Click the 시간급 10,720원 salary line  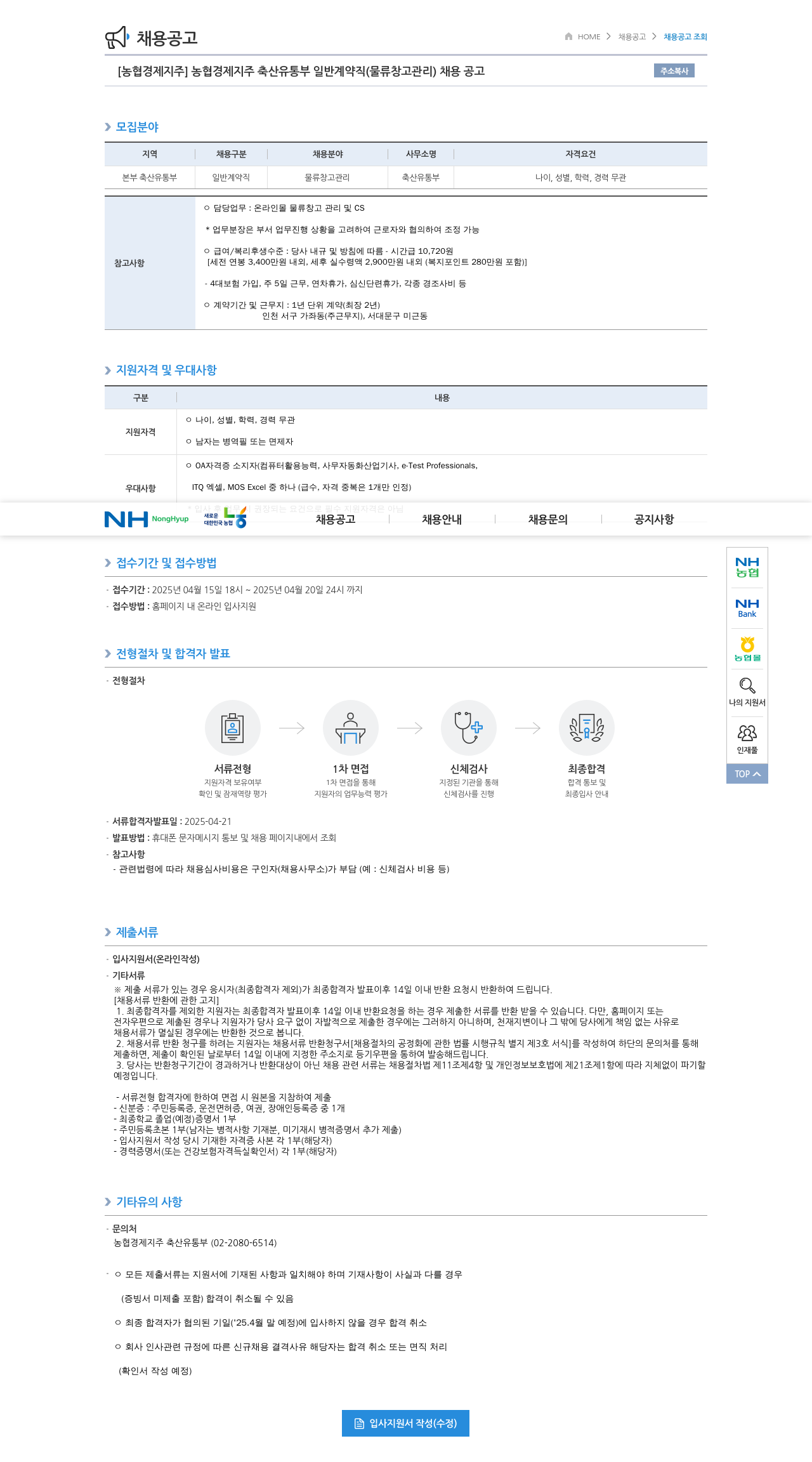tap(329, 251)
